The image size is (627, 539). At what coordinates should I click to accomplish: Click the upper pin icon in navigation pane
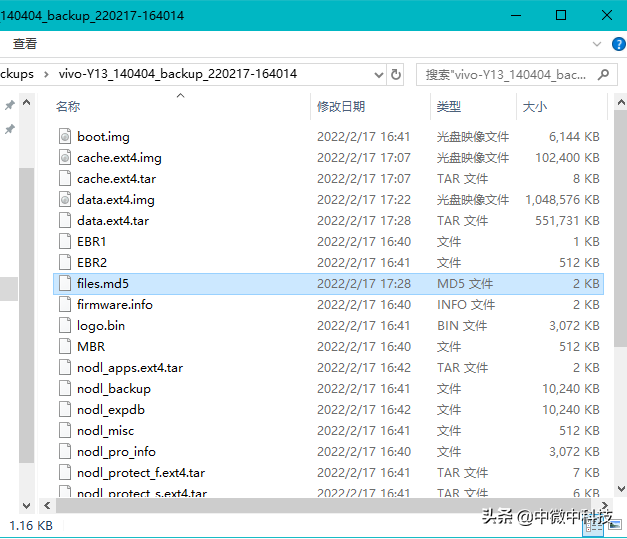point(10,105)
